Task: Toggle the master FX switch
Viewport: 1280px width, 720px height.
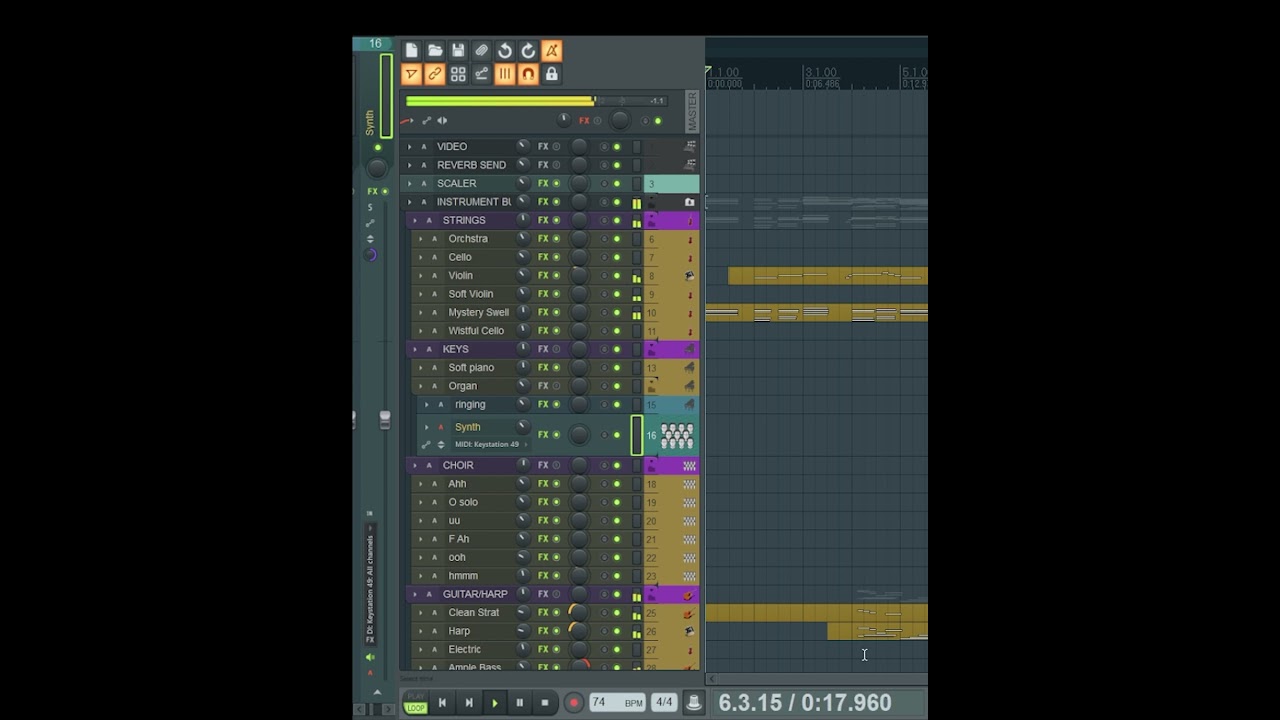Action: (590, 121)
